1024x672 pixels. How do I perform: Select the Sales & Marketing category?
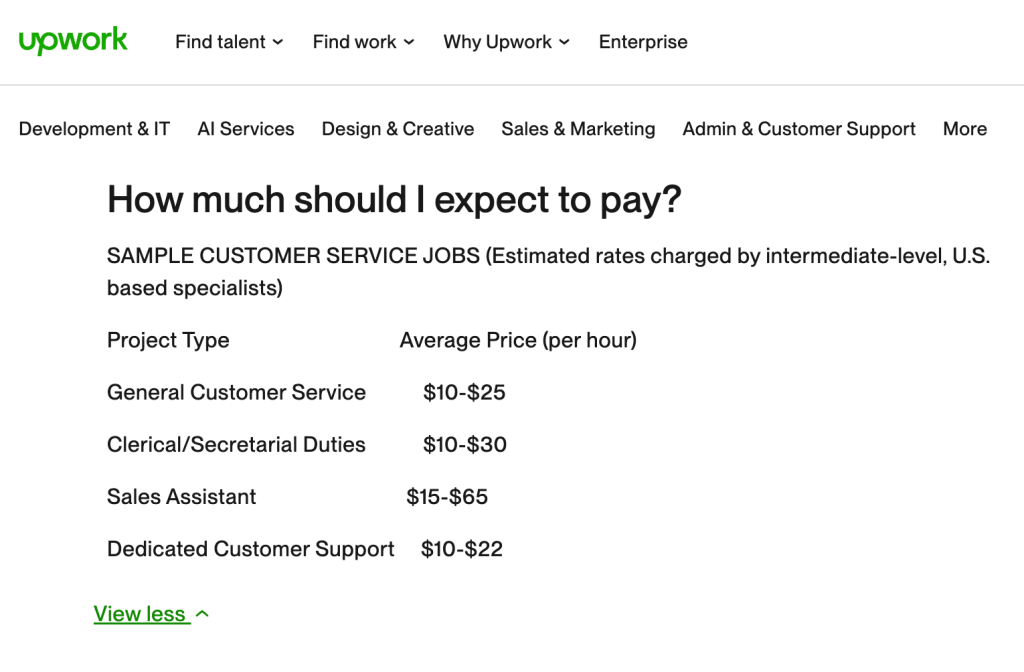[578, 129]
